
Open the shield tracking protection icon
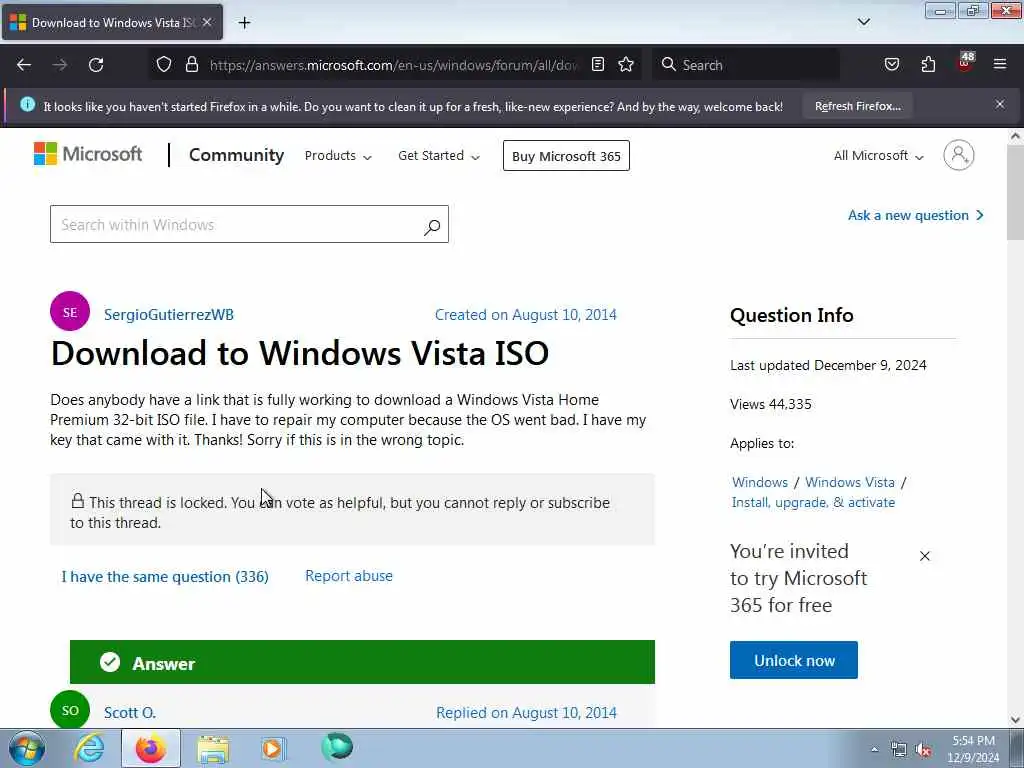(164, 64)
